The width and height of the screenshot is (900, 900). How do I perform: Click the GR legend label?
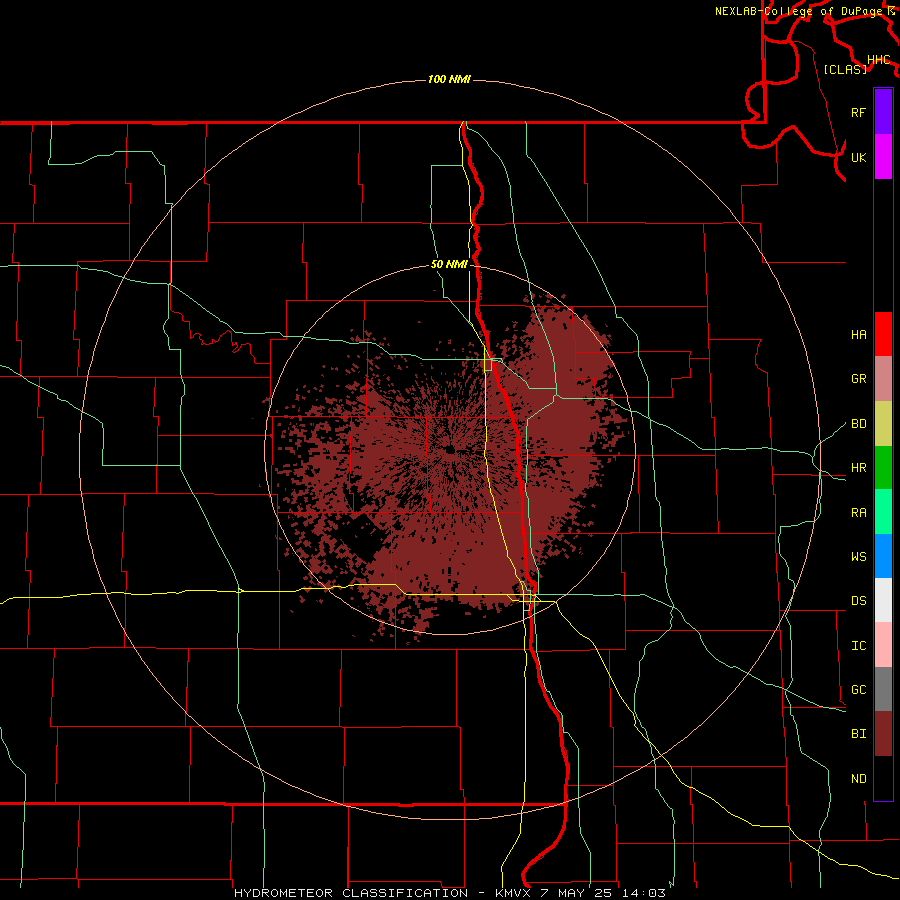point(858,379)
